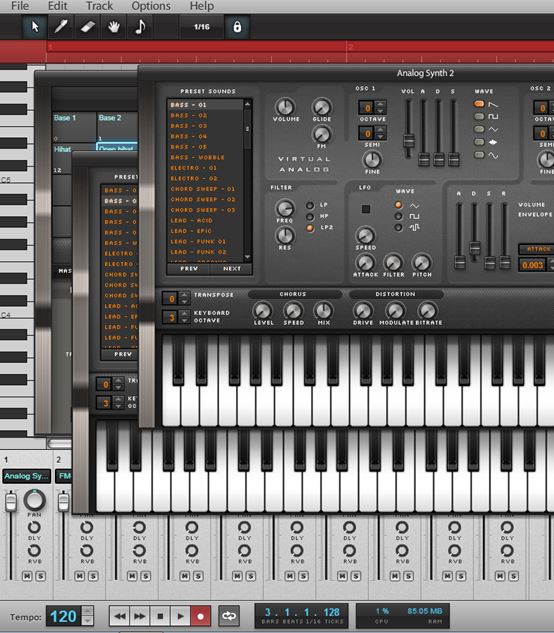The width and height of the screenshot is (554, 633).
Task: Increase OSC 1 octave with up arrow
Action: [380, 104]
